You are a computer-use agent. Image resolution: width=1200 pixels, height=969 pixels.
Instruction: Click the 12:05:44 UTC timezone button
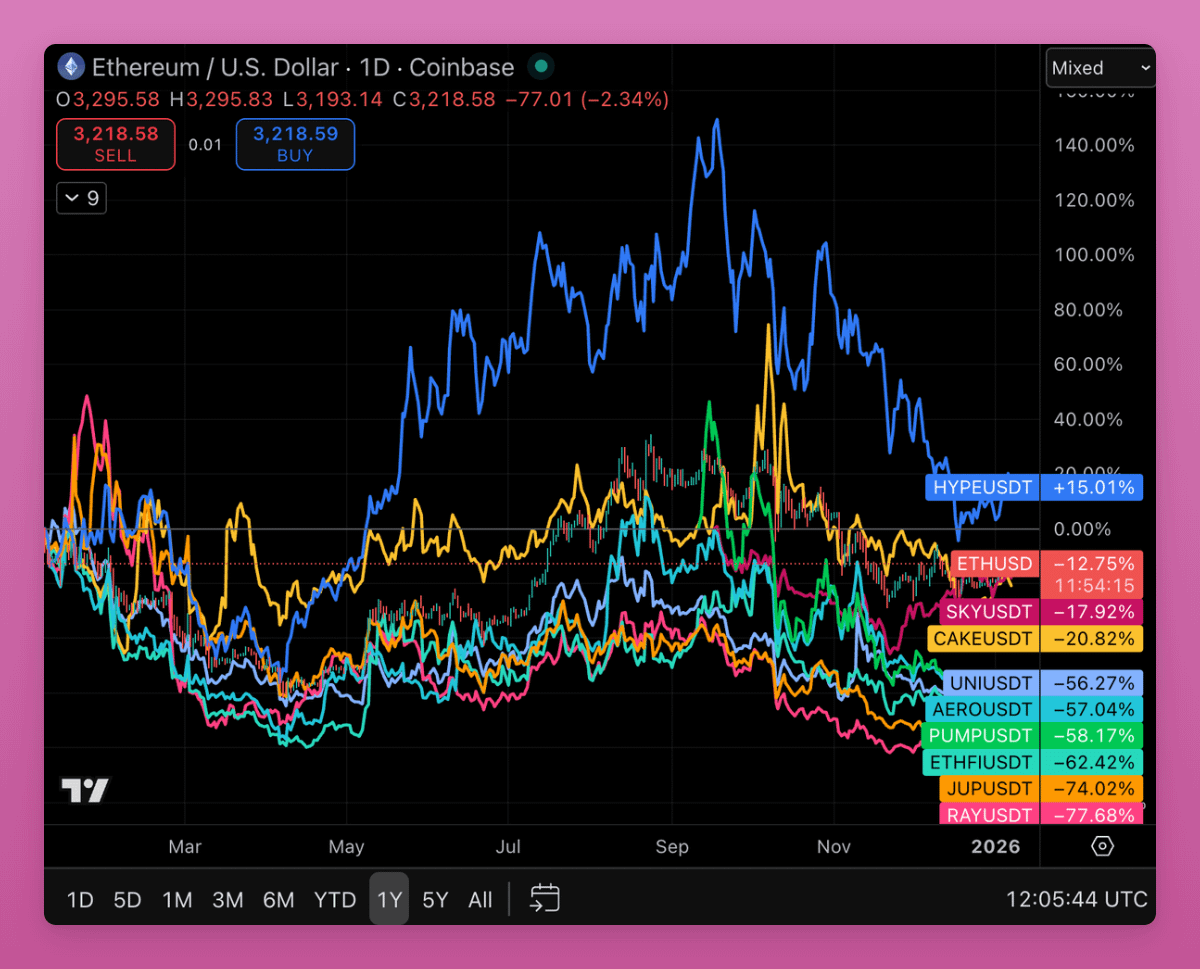tap(1076, 899)
